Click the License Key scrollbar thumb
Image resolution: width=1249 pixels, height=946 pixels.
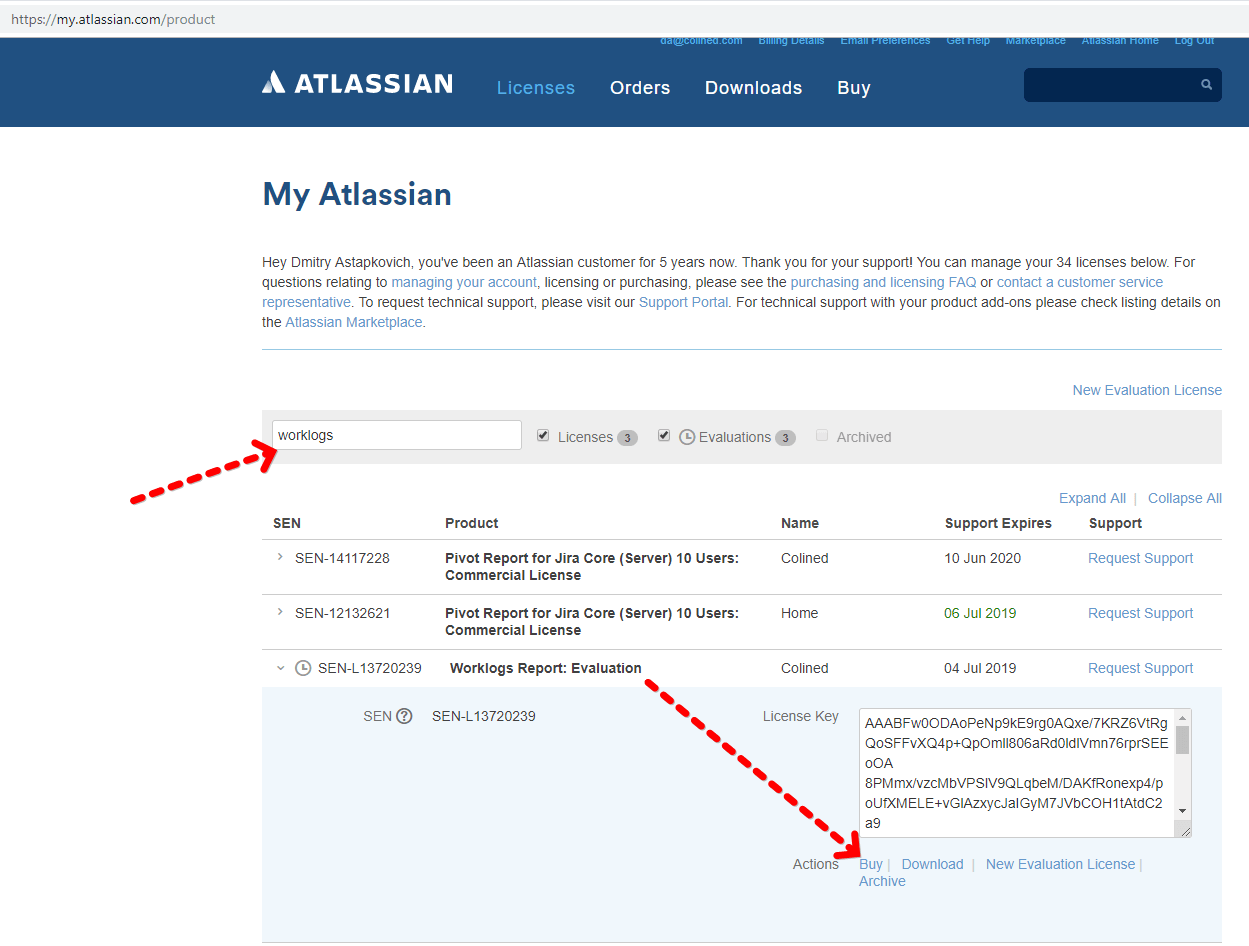point(1183,740)
